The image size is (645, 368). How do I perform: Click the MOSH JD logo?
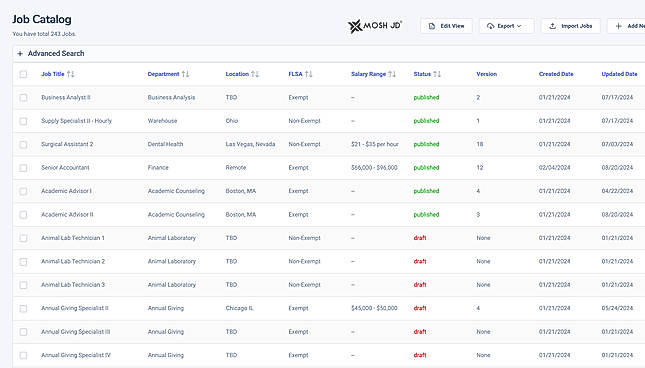click(x=375, y=26)
